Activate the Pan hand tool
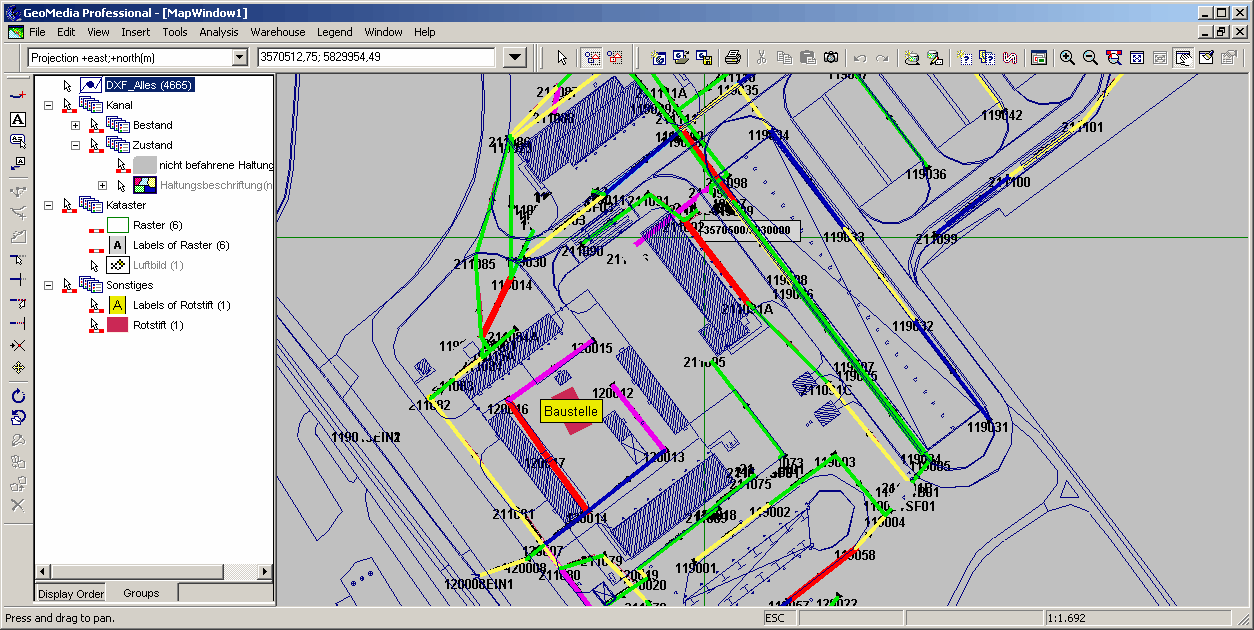Image resolution: width=1254 pixels, height=630 pixels. (x=1183, y=58)
